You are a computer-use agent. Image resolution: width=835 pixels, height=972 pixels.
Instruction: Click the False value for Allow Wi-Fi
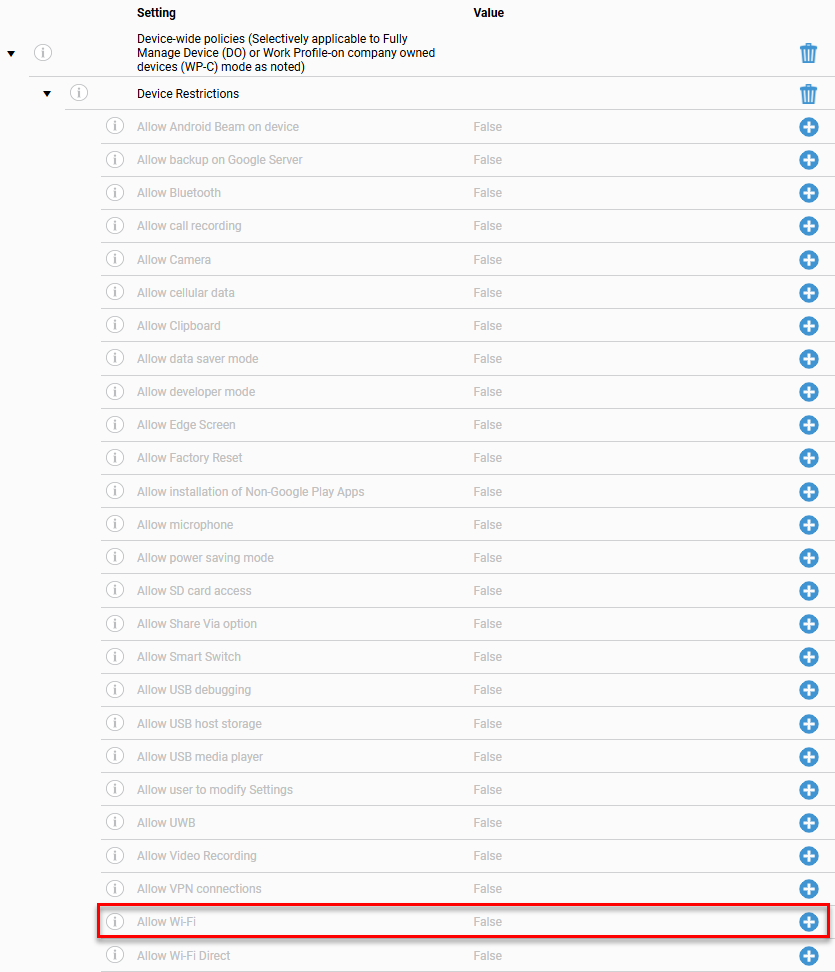487,922
